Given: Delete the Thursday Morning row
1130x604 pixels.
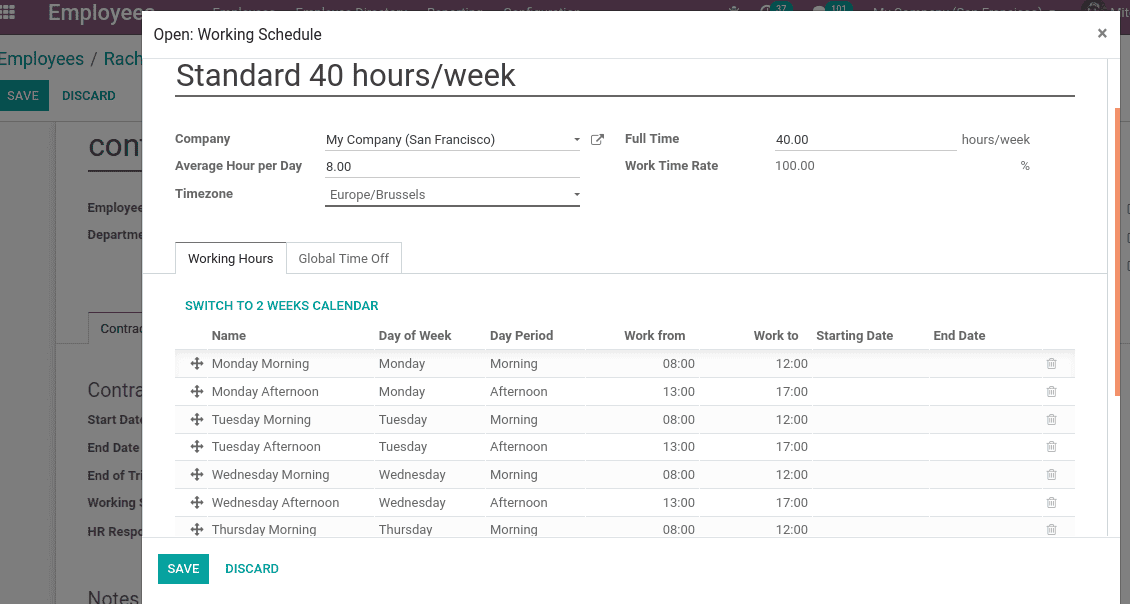Looking at the screenshot, I should pos(1051,529).
